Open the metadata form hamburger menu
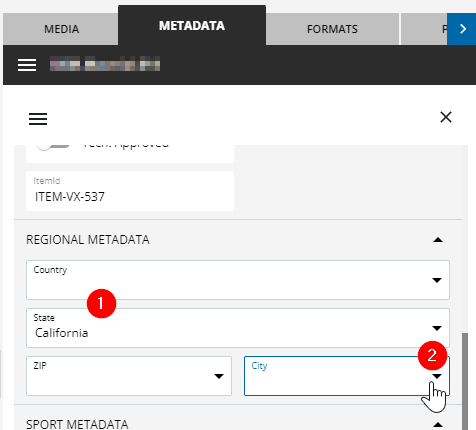The height and width of the screenshot is (430, 476). point(38,119)
